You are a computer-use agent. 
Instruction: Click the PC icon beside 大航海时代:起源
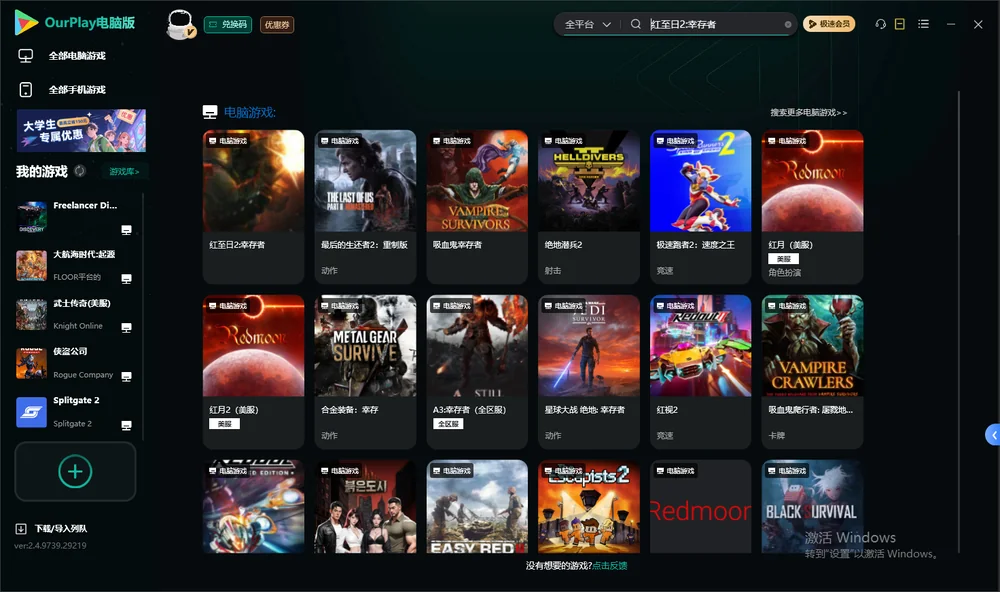(x=126, y=279)
